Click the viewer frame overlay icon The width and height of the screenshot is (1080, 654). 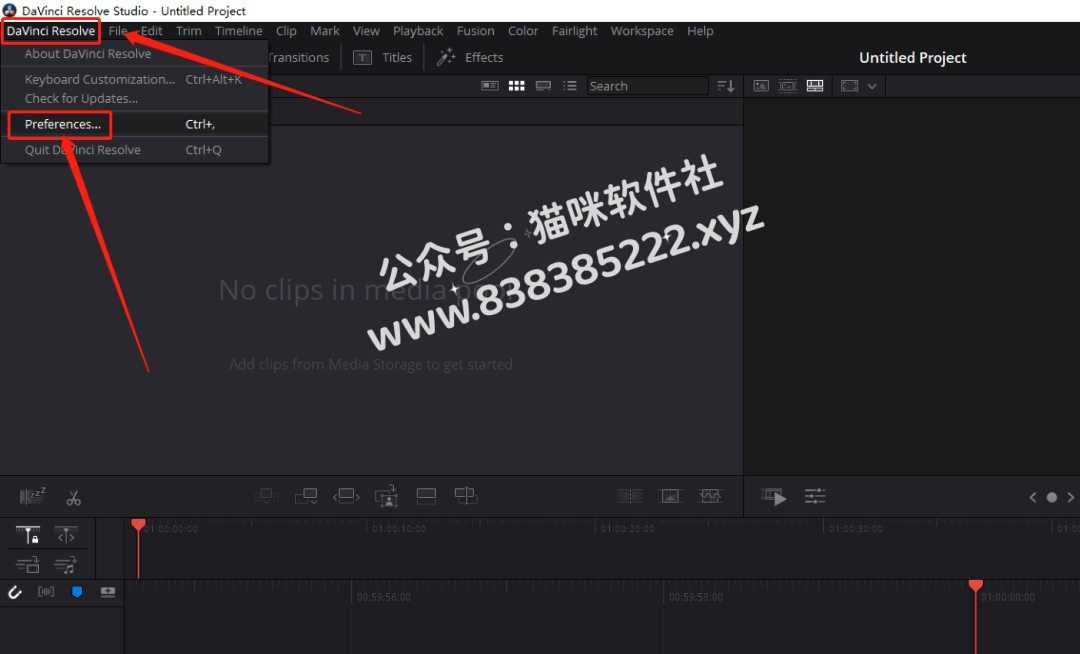849,86
